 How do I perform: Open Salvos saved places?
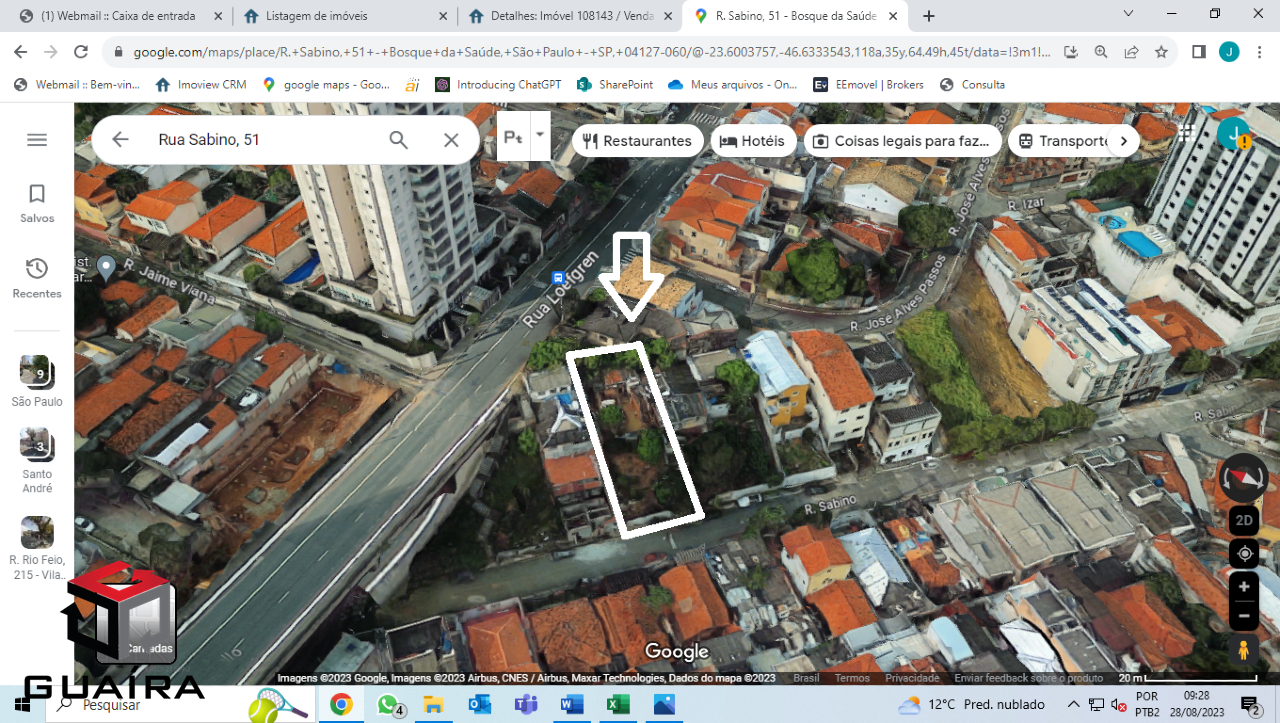point(37,203)
